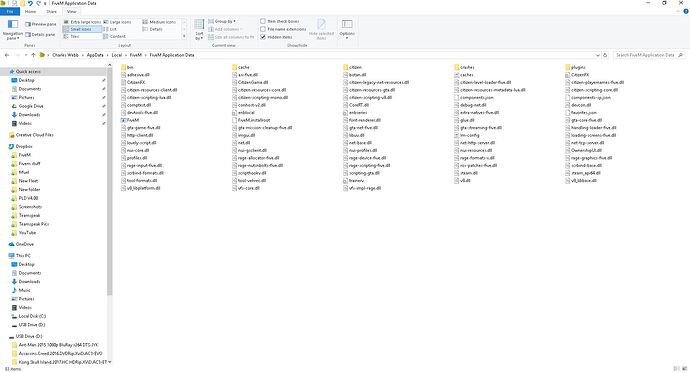Click Charles Webb in address path

point(65,55)
